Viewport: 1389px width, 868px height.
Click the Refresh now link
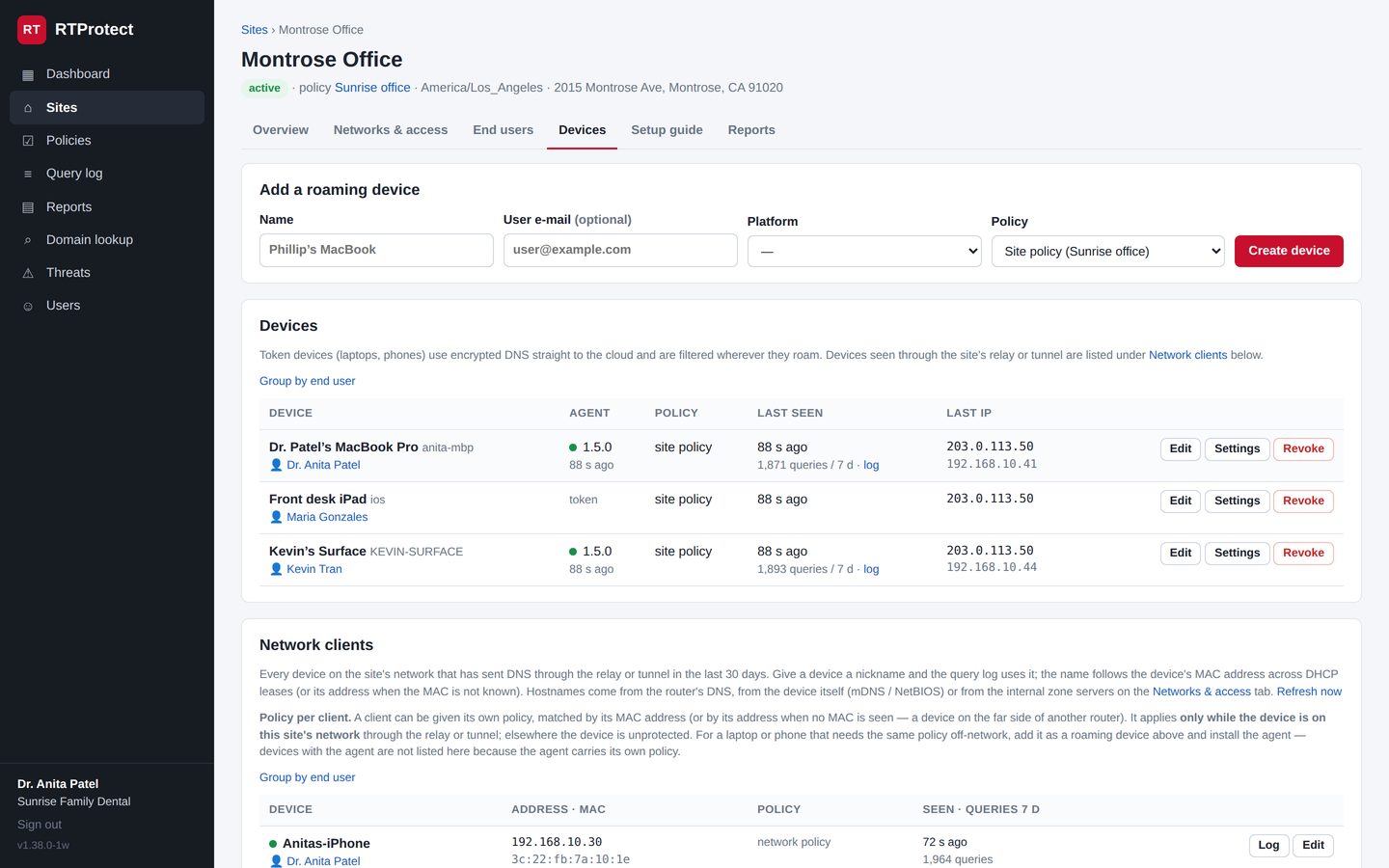click(1309, 692)
